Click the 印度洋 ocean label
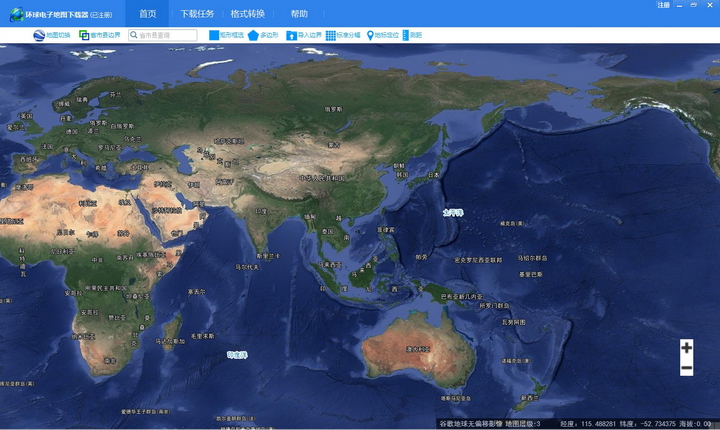720x430 pixels. point(237,355)
